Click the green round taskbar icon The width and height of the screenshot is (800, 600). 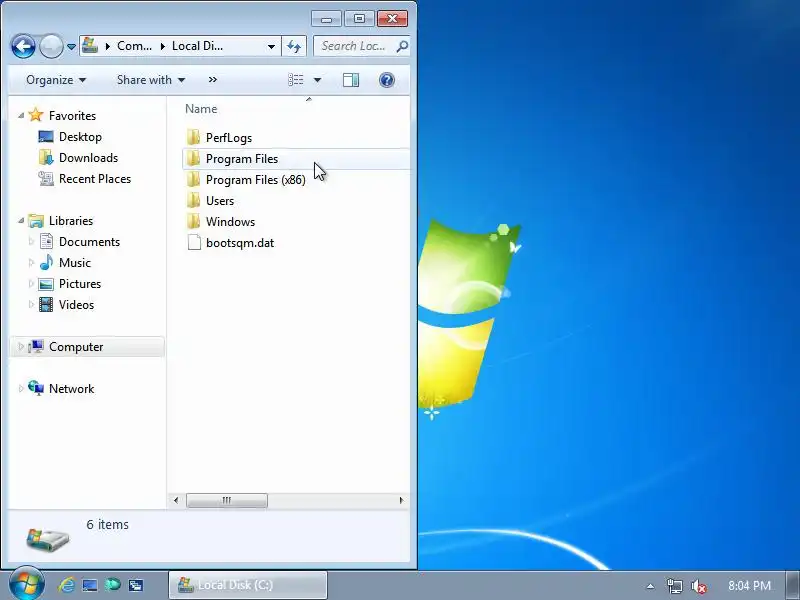(113, 585)
